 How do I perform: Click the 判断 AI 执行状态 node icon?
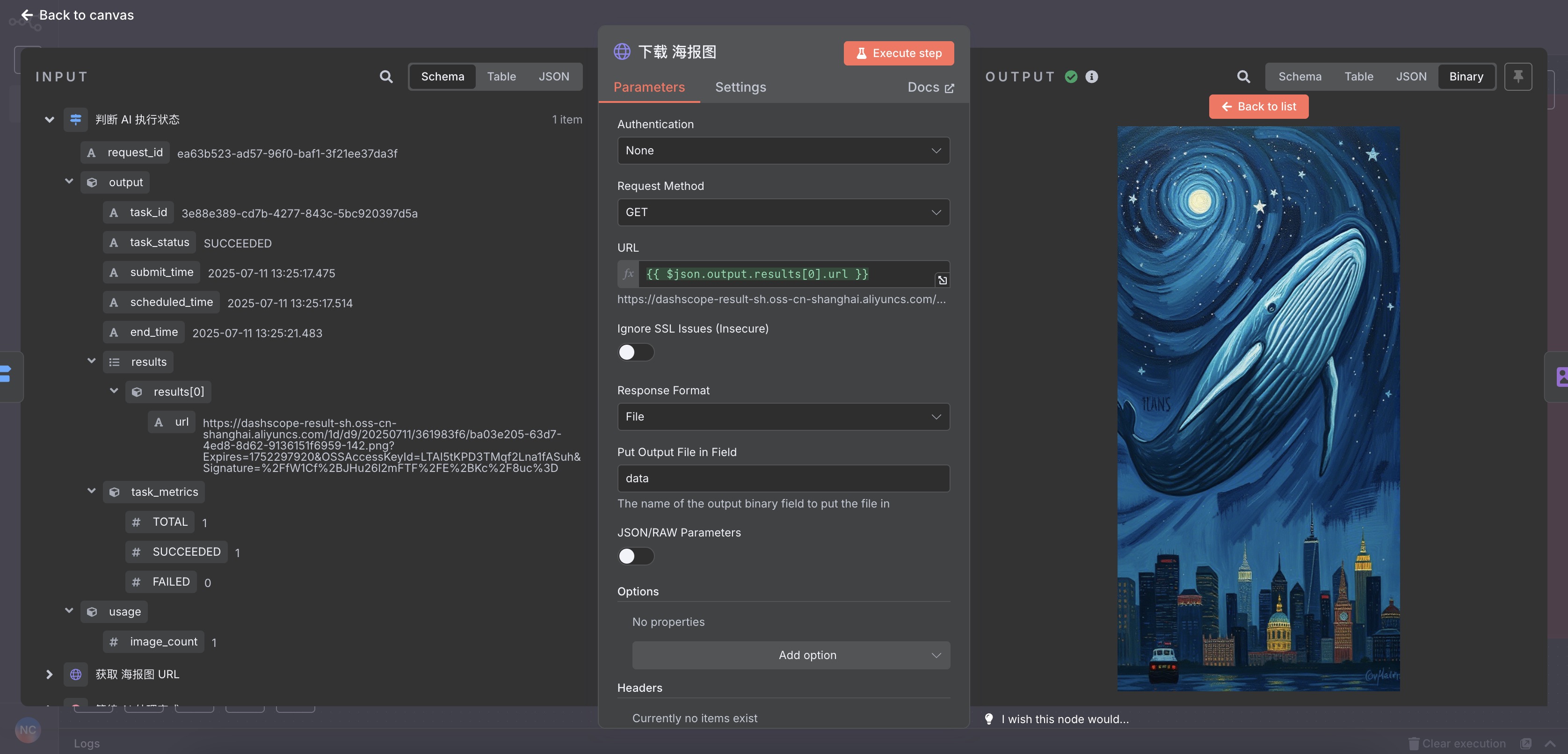(75, 119)
